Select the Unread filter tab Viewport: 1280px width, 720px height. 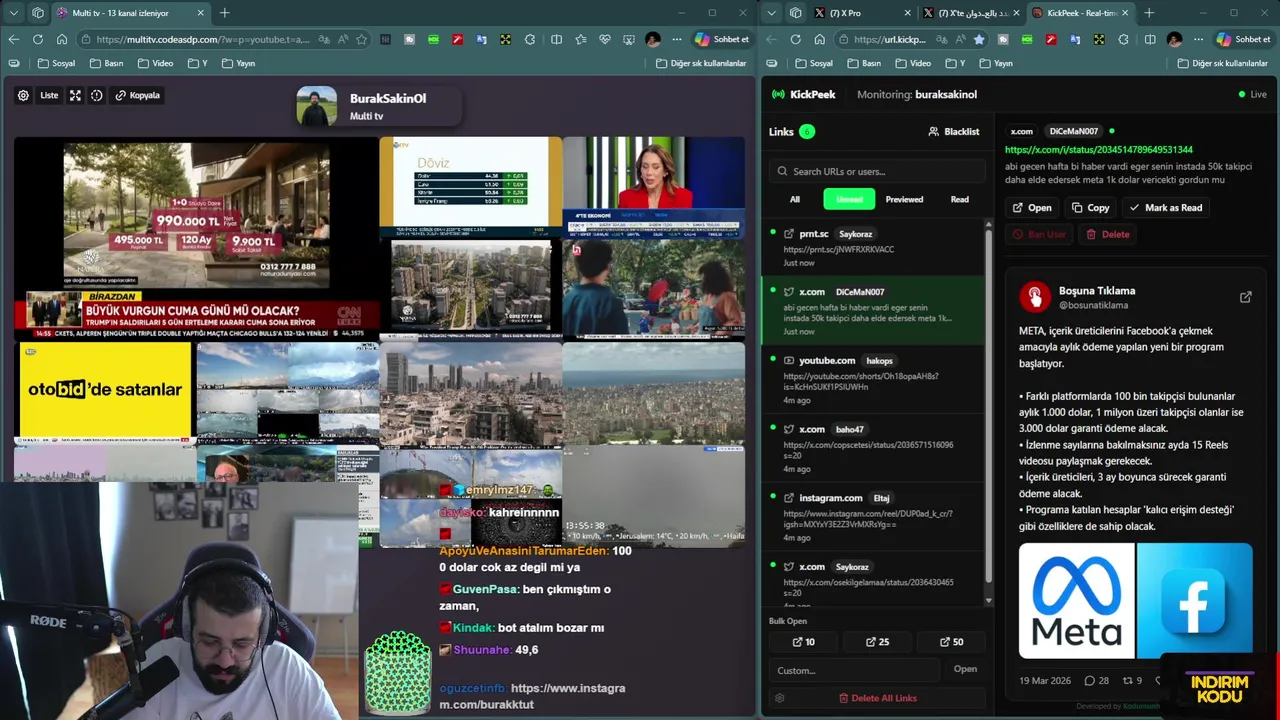pyautogui.click(x=849, y=199)
